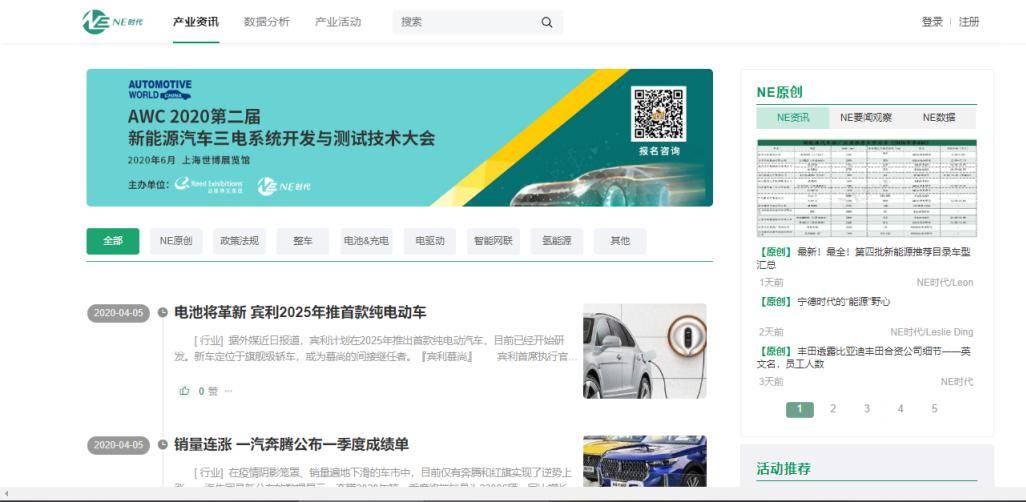Select the 其他 category filter

(620, 241)
